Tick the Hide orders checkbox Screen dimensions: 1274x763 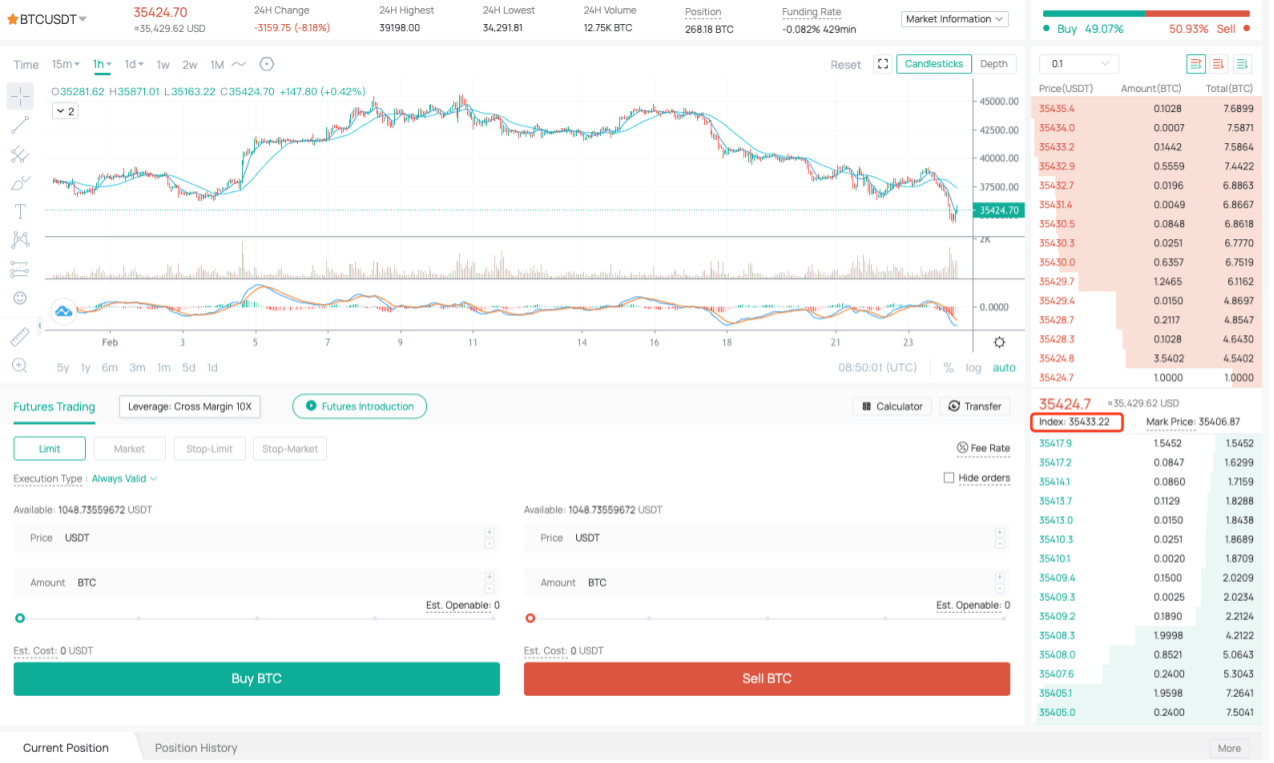click(949, 478)
